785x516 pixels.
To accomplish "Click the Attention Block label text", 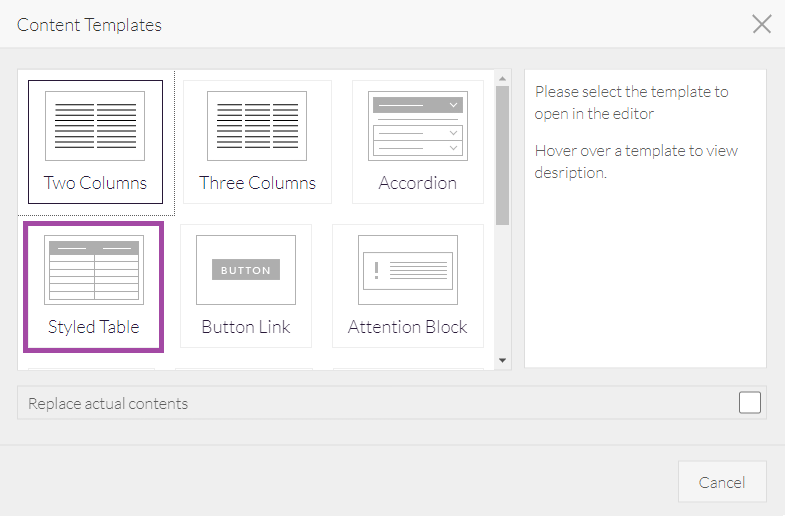I will [407, 327].
